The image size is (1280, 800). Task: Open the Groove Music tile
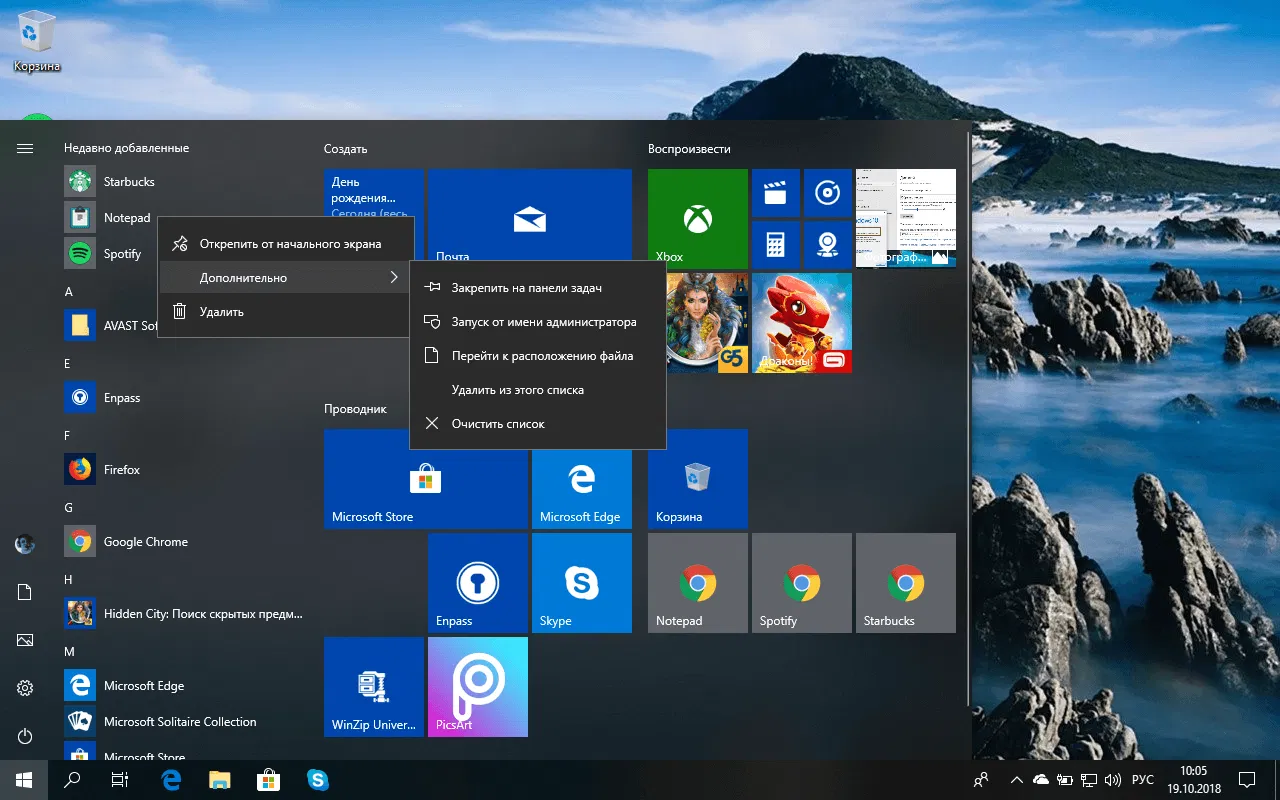828,193
